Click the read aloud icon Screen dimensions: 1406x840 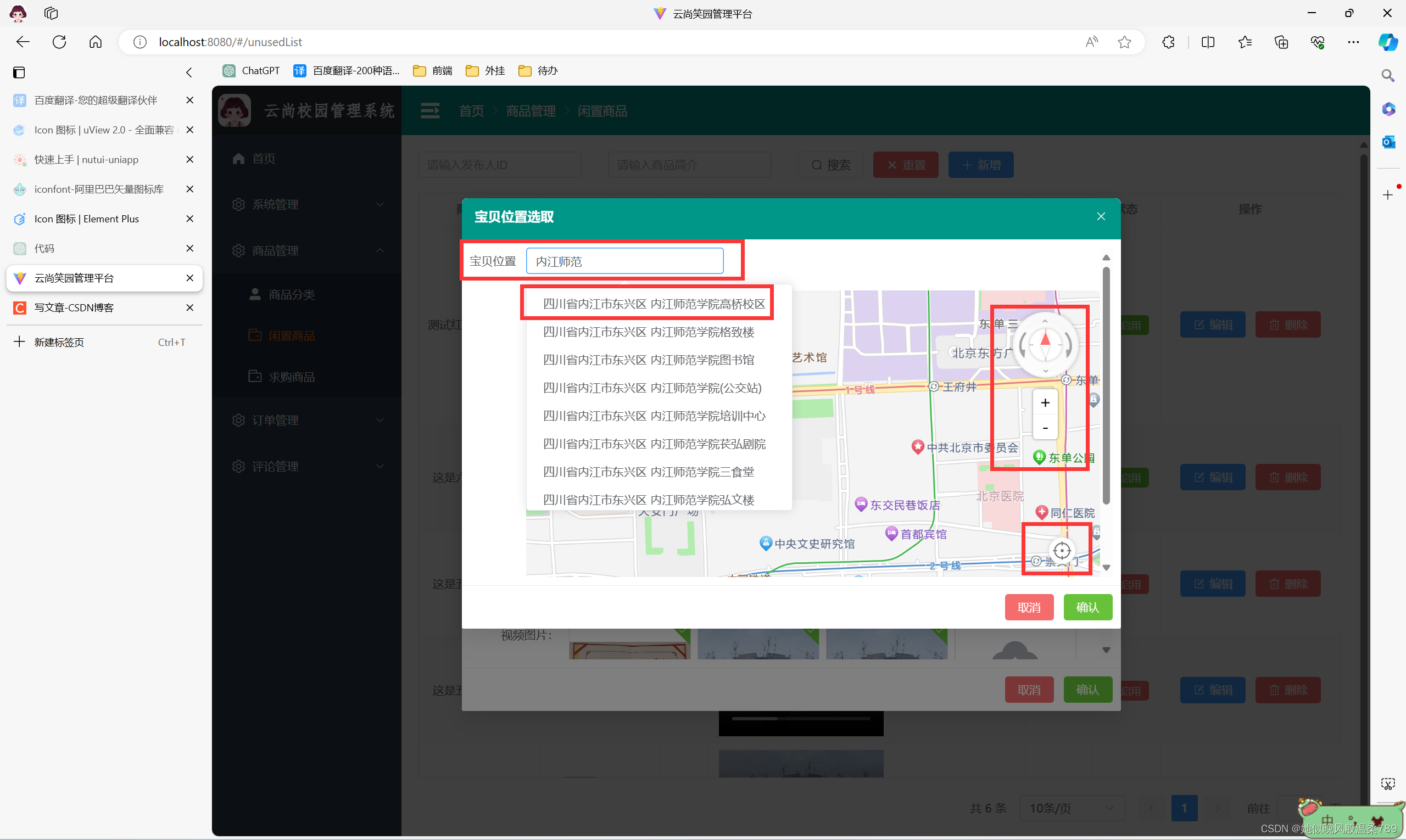click(1091, 42)
